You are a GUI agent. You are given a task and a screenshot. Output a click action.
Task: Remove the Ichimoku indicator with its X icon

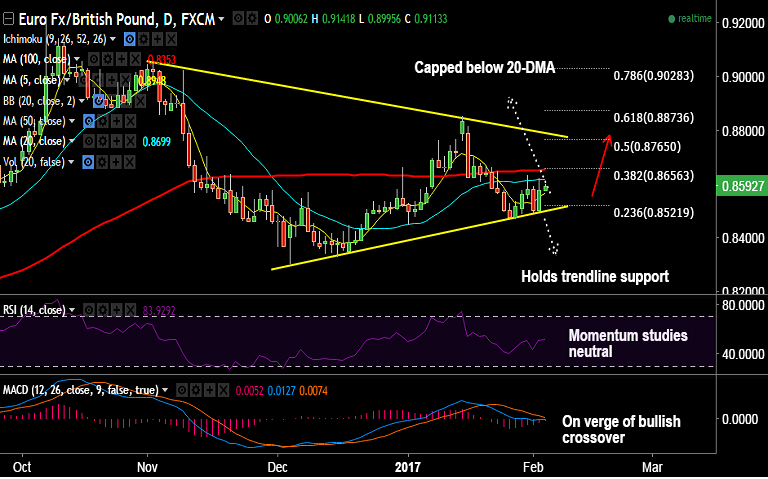point(171,39)
